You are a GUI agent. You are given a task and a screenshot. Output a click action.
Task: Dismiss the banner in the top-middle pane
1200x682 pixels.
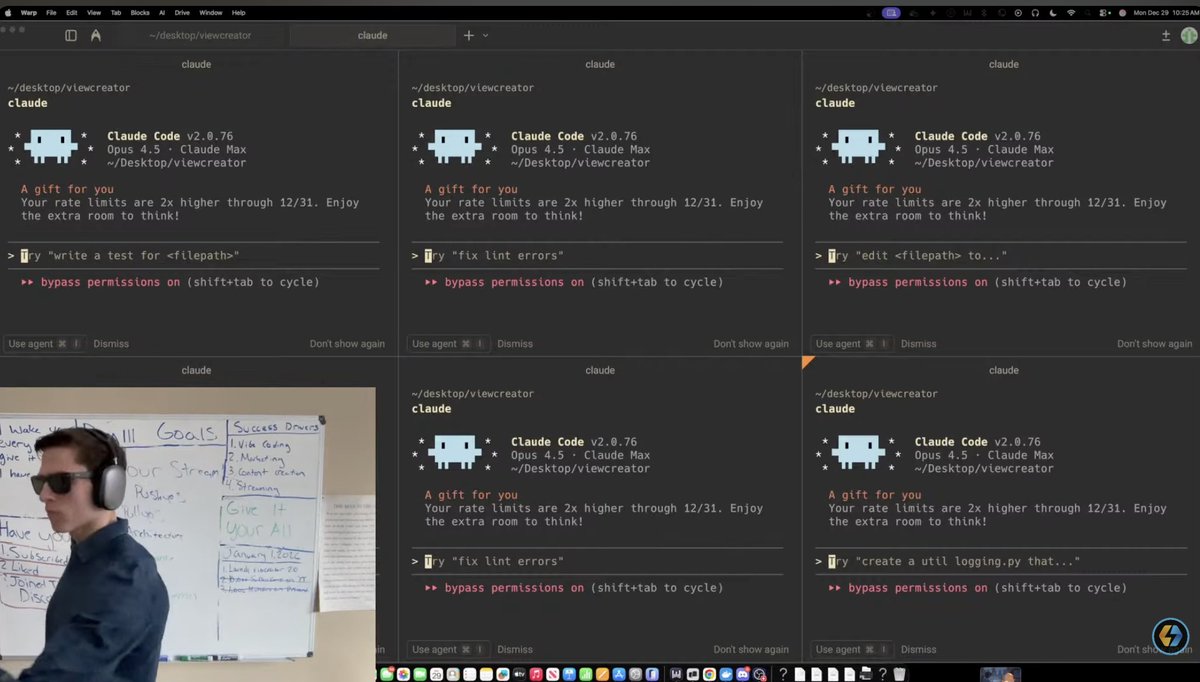515,343
